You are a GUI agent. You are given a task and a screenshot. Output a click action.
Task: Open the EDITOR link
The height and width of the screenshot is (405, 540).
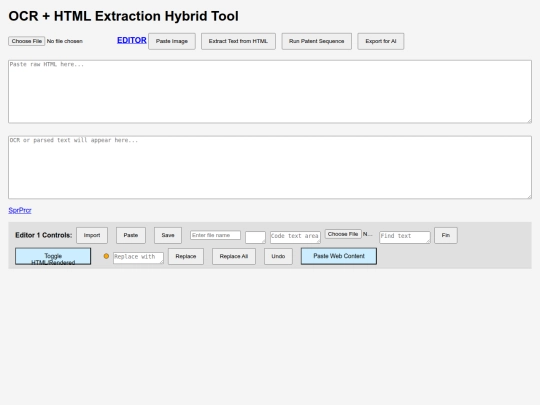[132, 40]
